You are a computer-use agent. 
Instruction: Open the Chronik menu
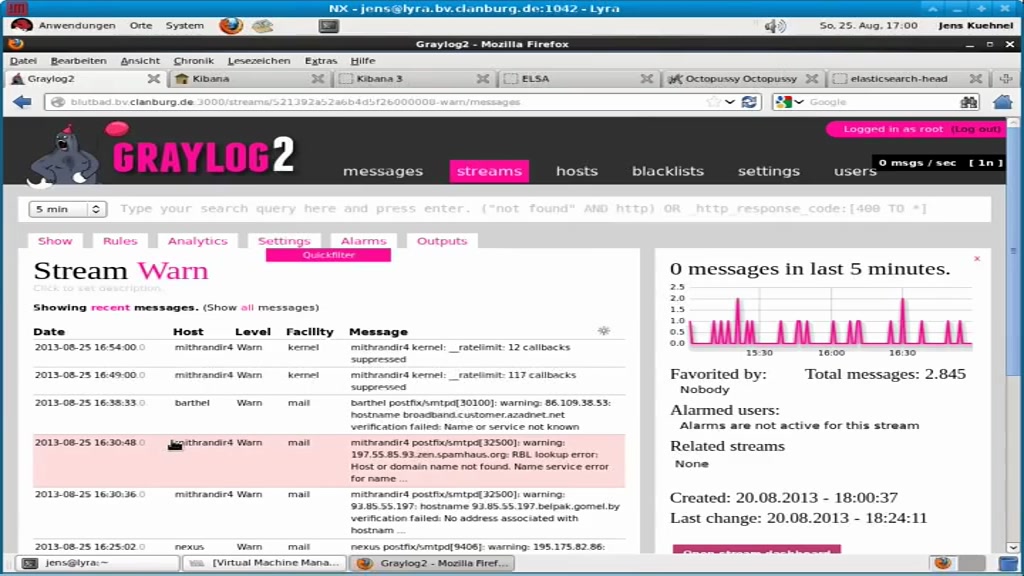tap(193, 61)
